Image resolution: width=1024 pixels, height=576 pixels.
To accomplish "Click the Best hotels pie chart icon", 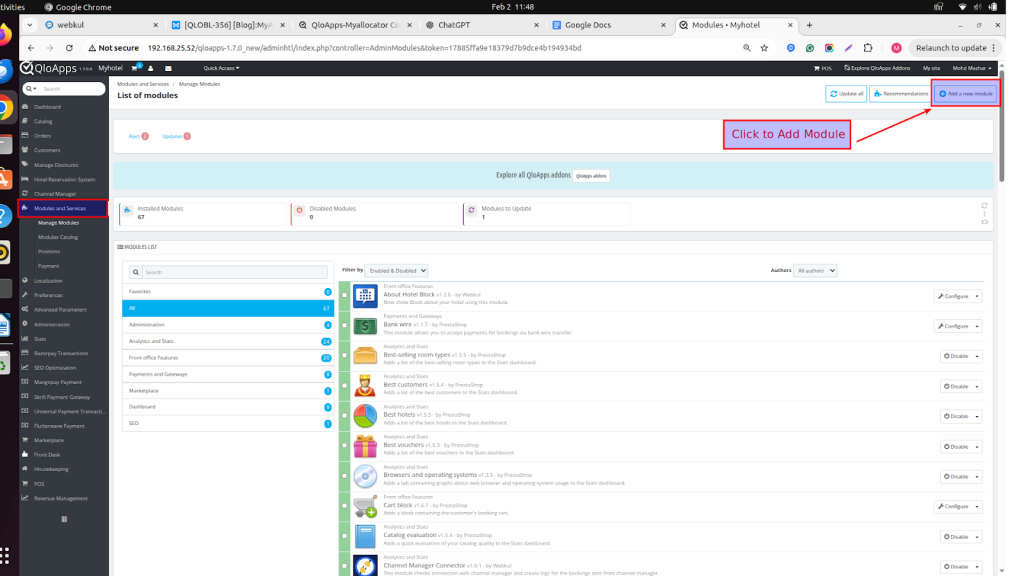I will tap(364, 416).
